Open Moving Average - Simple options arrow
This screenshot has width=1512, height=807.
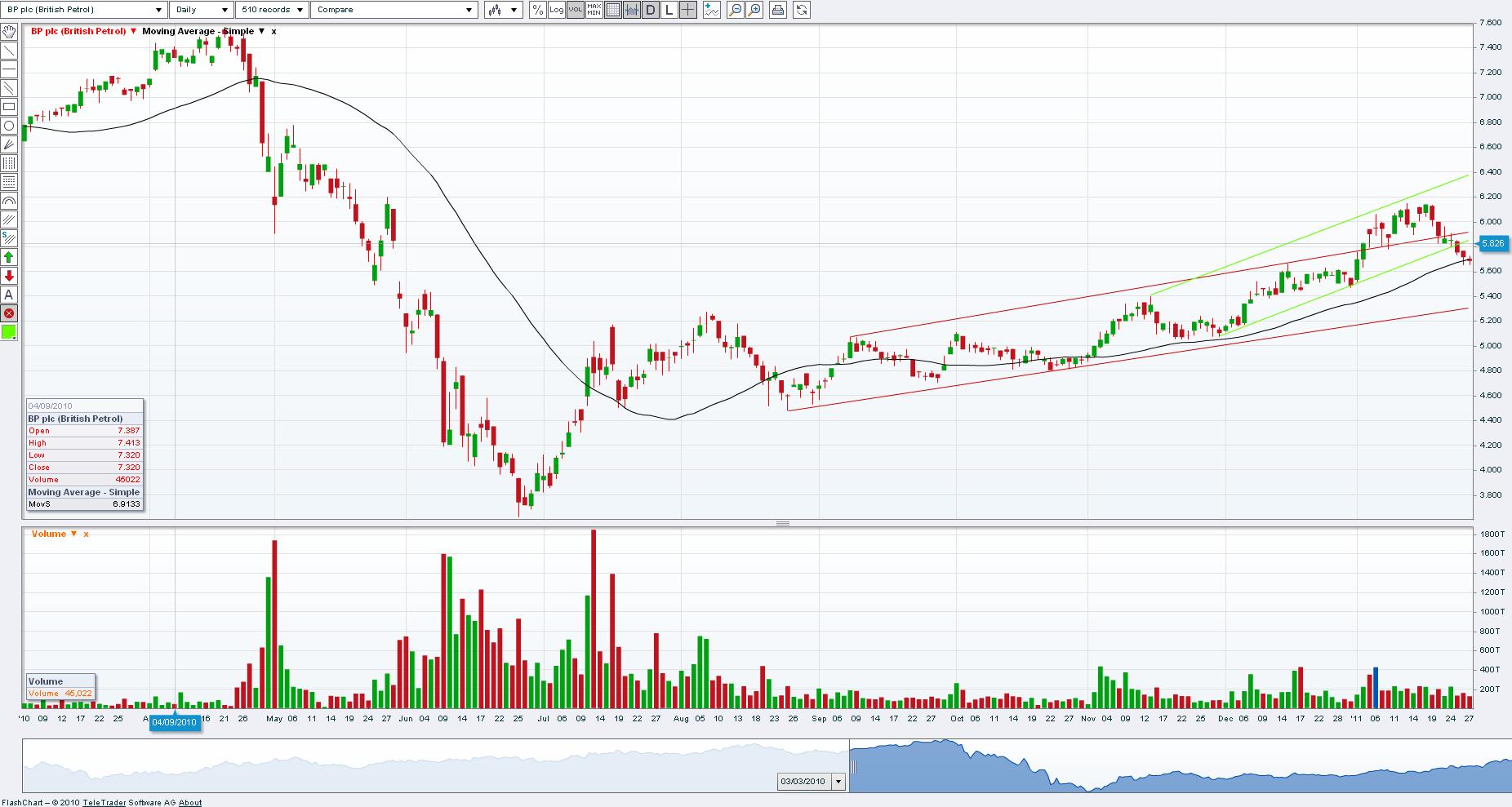261,32
